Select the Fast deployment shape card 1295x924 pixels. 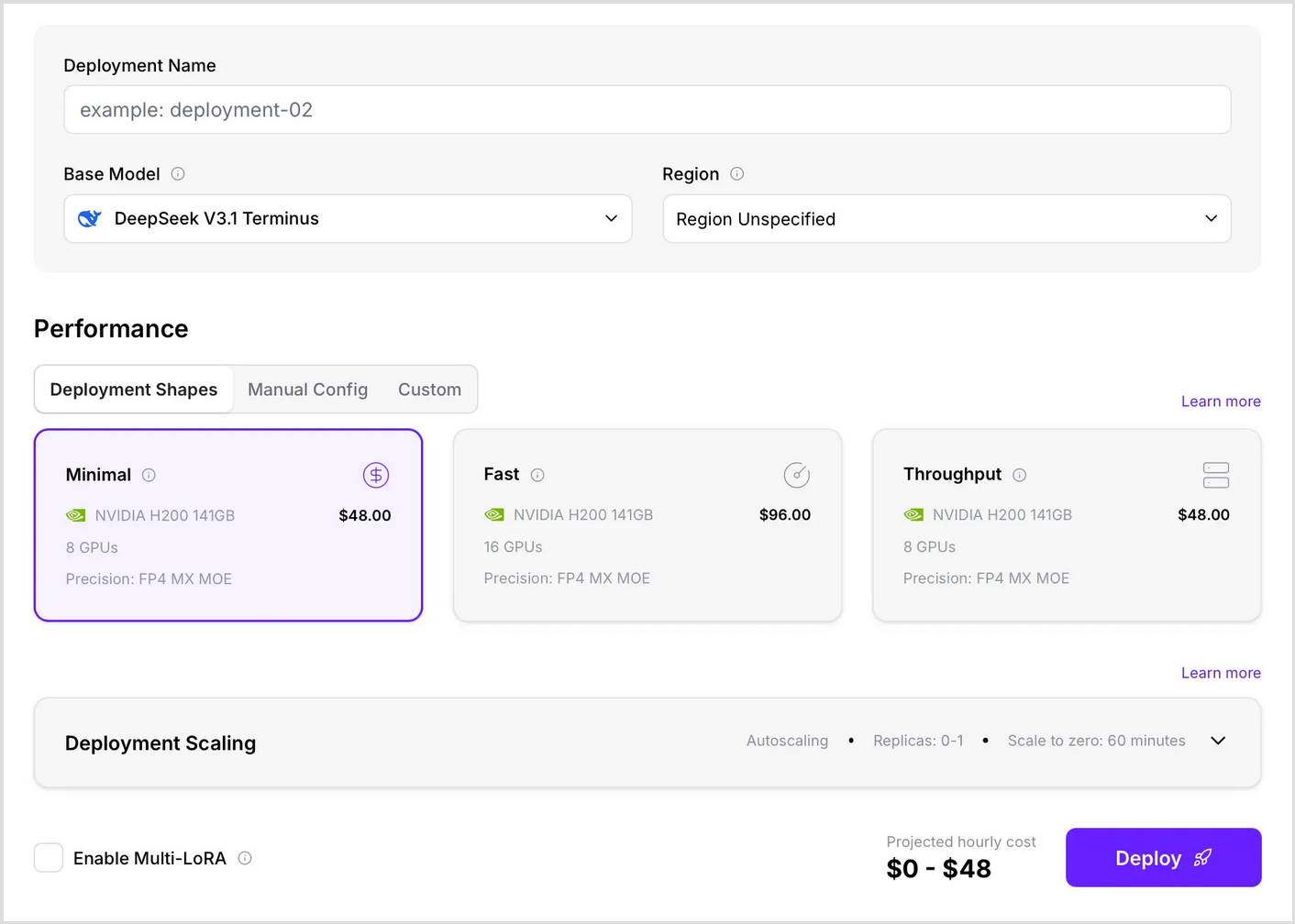647,550
